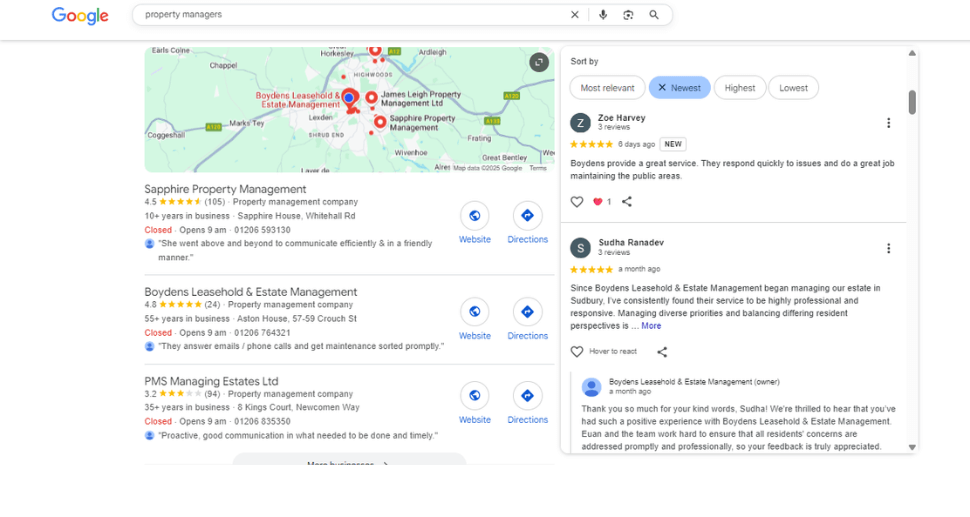
Task: Expand Sudha's review with More link
Action: click(651, 326)
